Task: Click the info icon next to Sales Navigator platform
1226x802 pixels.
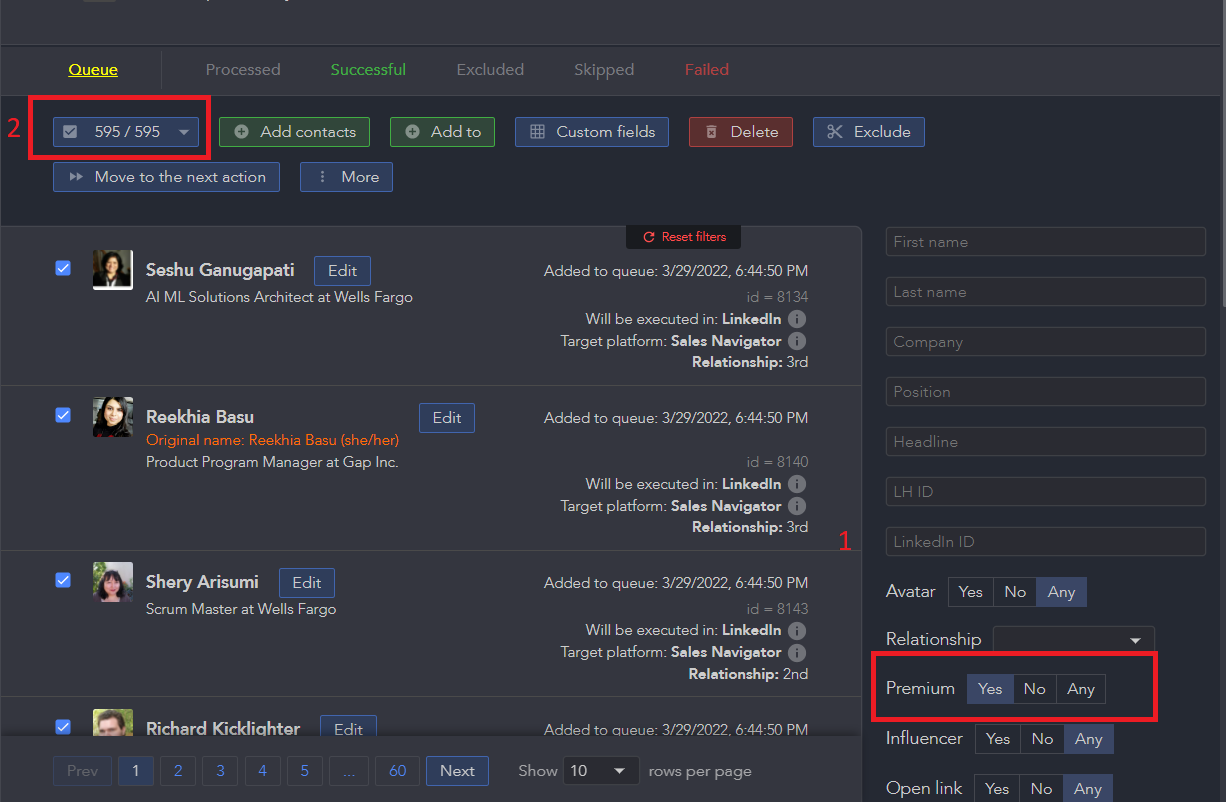Action: point(797,340)
